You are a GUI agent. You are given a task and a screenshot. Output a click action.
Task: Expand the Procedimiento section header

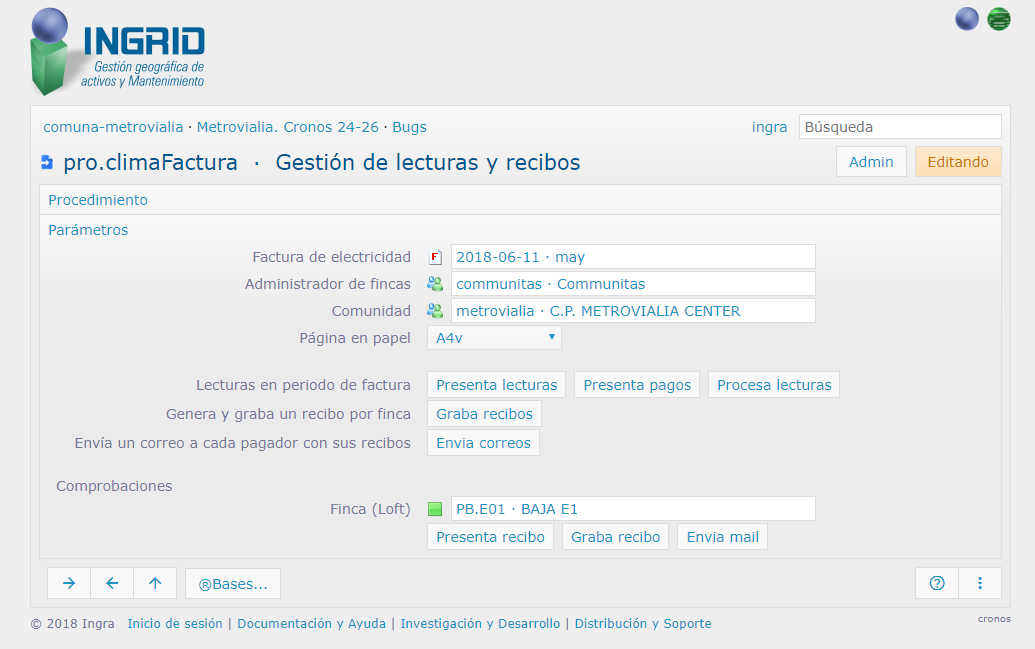[98, 200]
